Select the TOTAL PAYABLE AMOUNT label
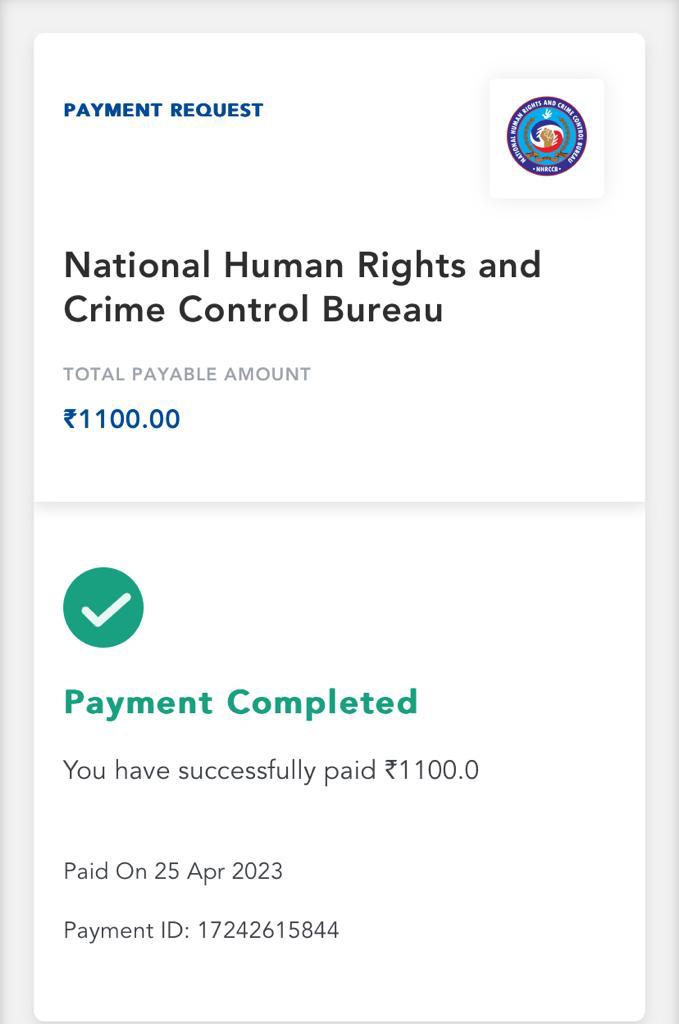679x1024 pixels. [x=187, y=374]
